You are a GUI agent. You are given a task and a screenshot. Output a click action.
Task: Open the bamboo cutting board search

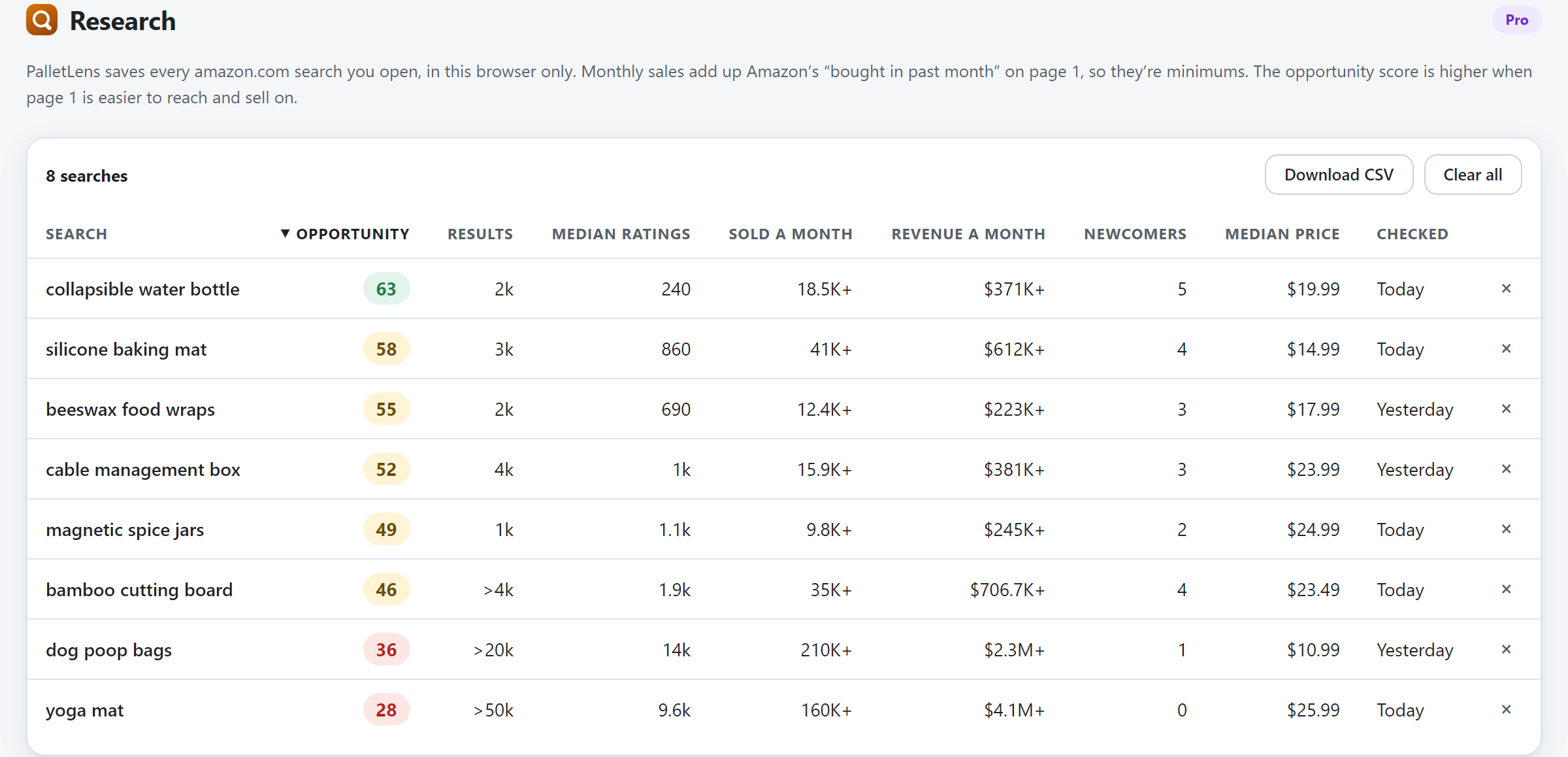pos(139,590)
